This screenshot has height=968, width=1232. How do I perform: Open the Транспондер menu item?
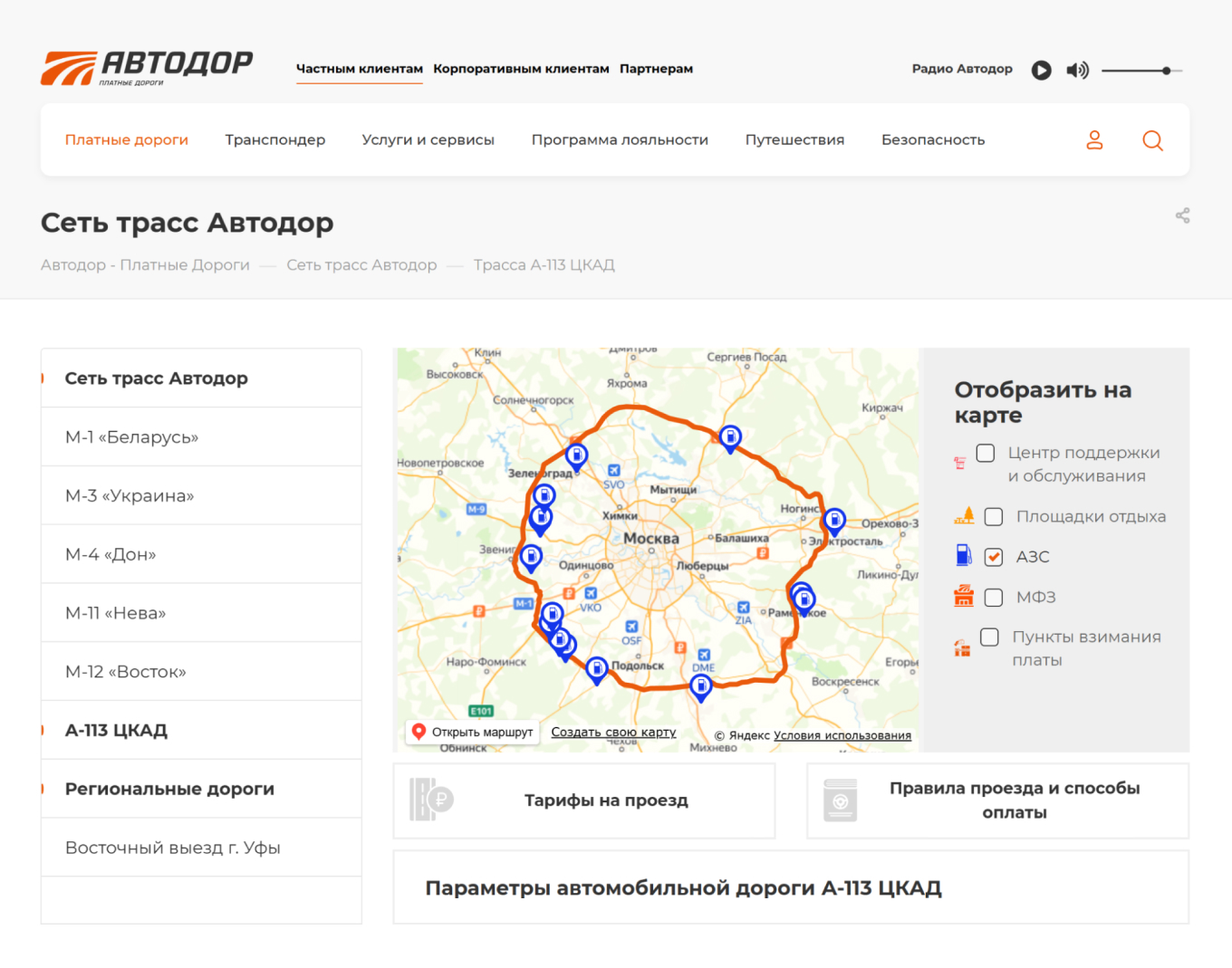coord(275,140)
